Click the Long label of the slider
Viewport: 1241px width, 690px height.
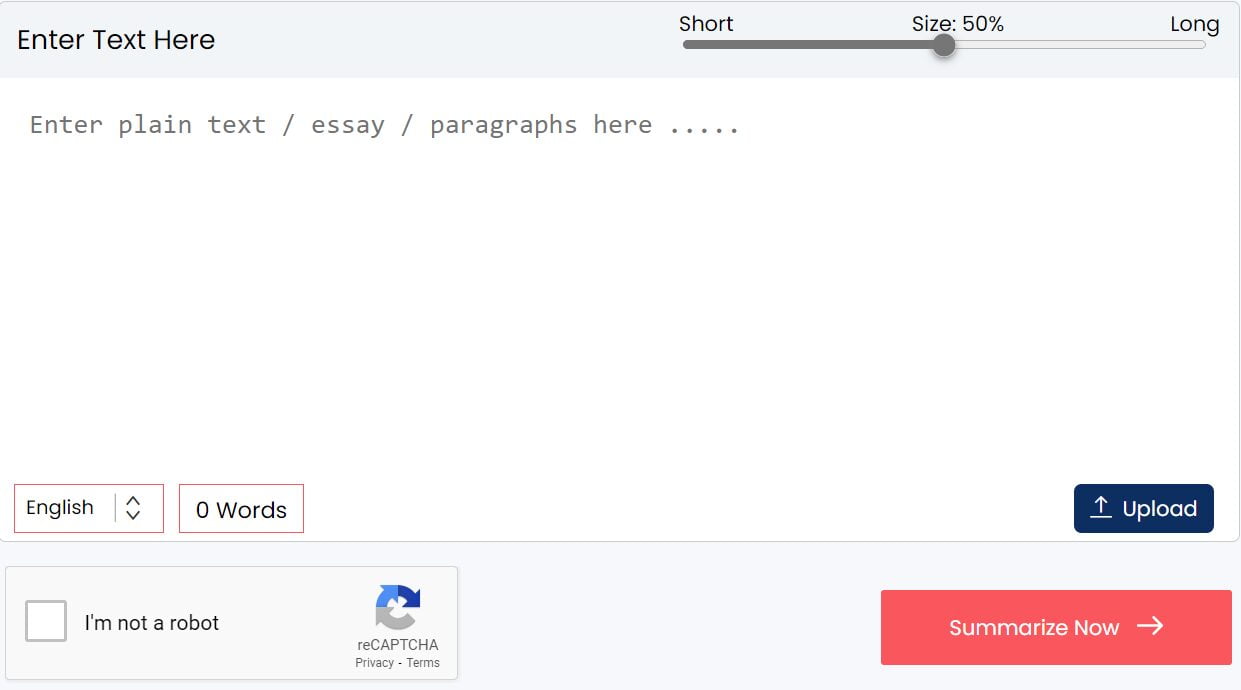[x=1195, y=24]
